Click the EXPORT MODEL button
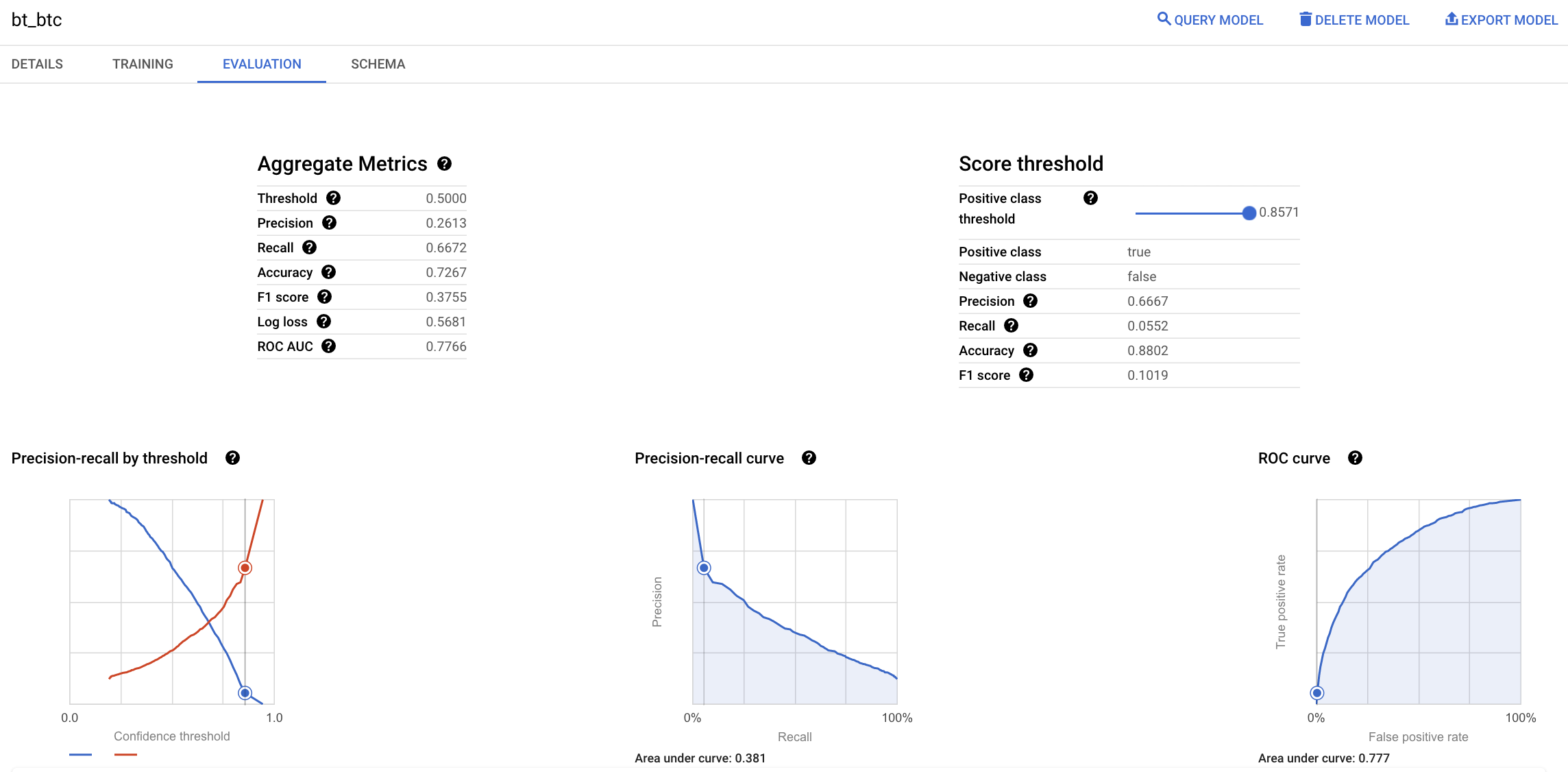Screen dimensions: 1568x772 [1501, 20]
